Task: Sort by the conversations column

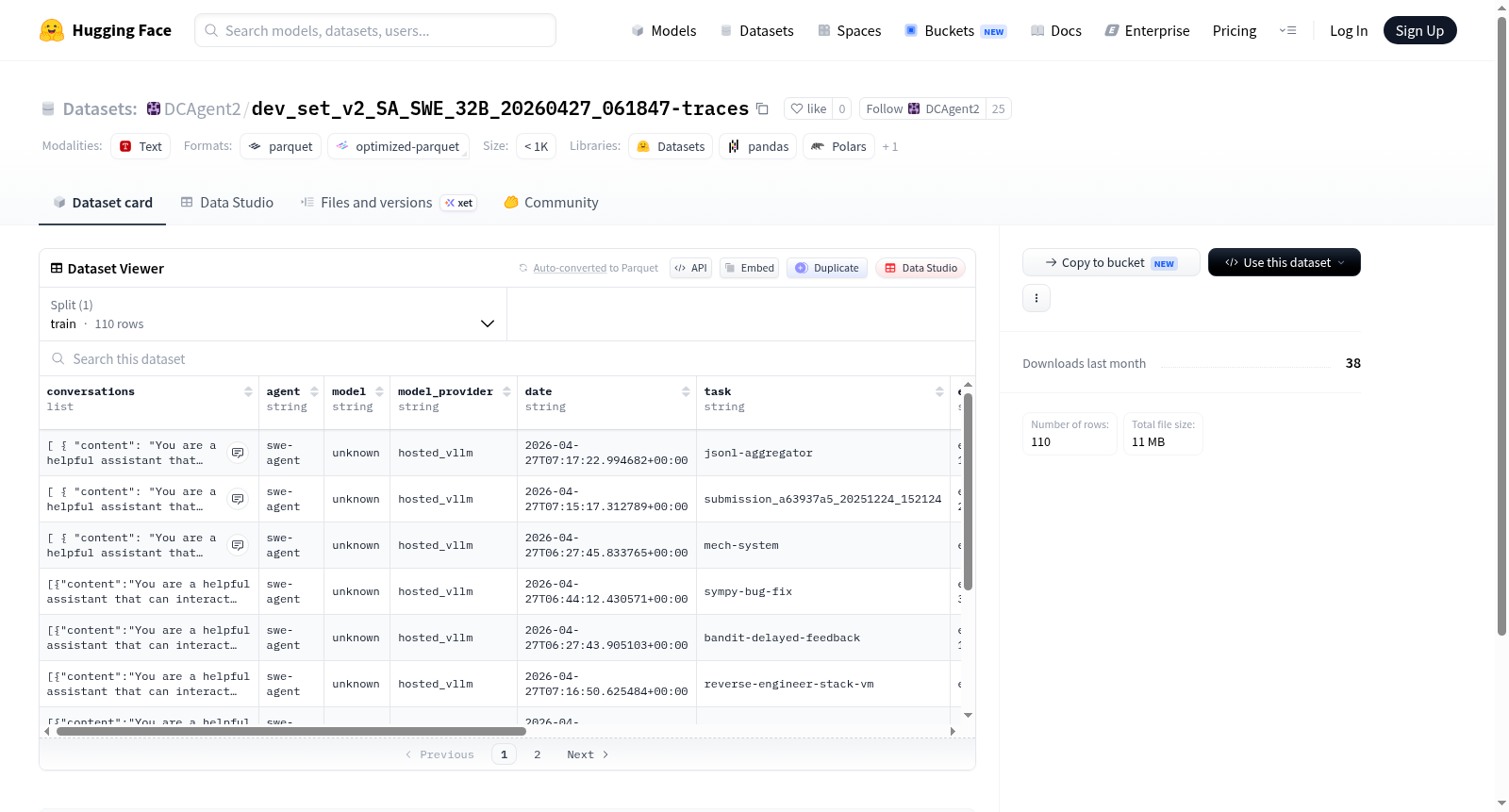Action: (248, 391)
